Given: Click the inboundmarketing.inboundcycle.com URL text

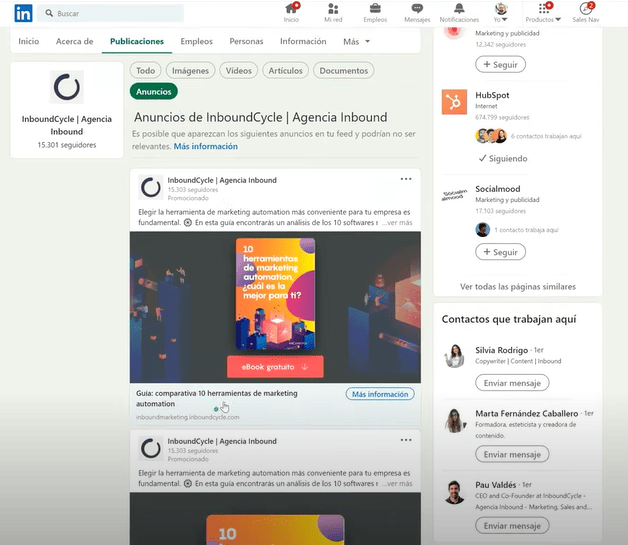Looking at the screenshot, I should tap(187, 417).
